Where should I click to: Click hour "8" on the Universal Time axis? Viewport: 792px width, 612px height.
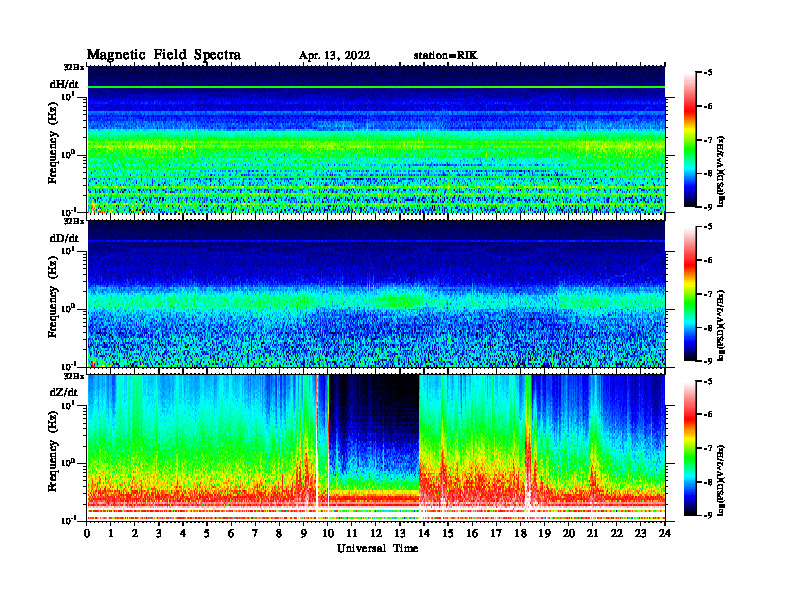[x=279, y=534]
